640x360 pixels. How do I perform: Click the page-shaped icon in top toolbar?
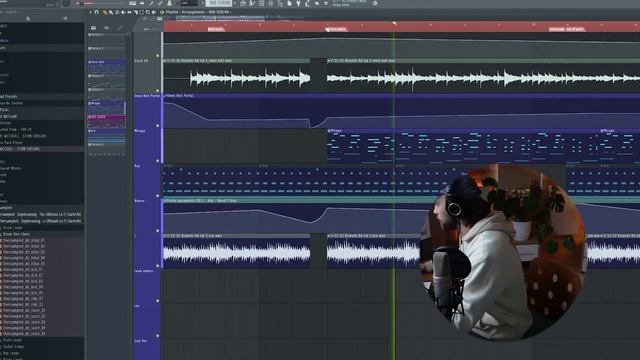click(289, 3)
